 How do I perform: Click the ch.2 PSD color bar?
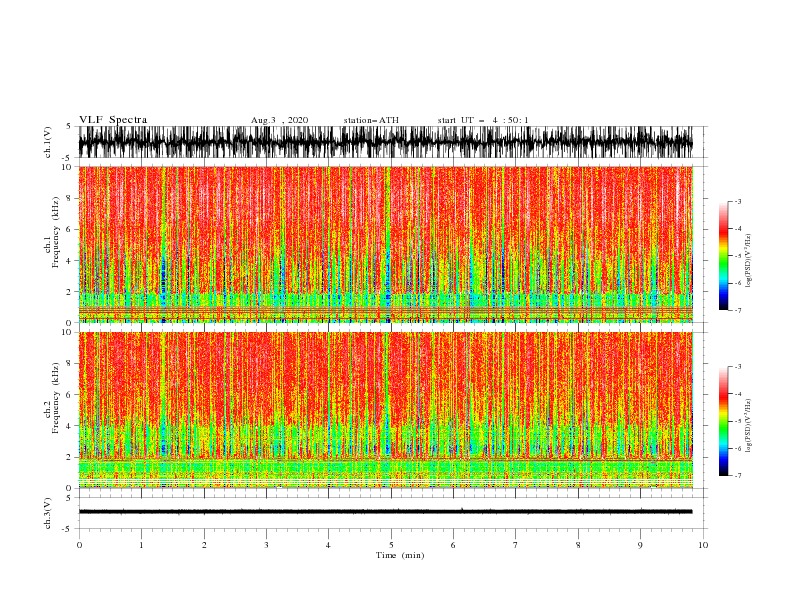click(x=723, y=421)
